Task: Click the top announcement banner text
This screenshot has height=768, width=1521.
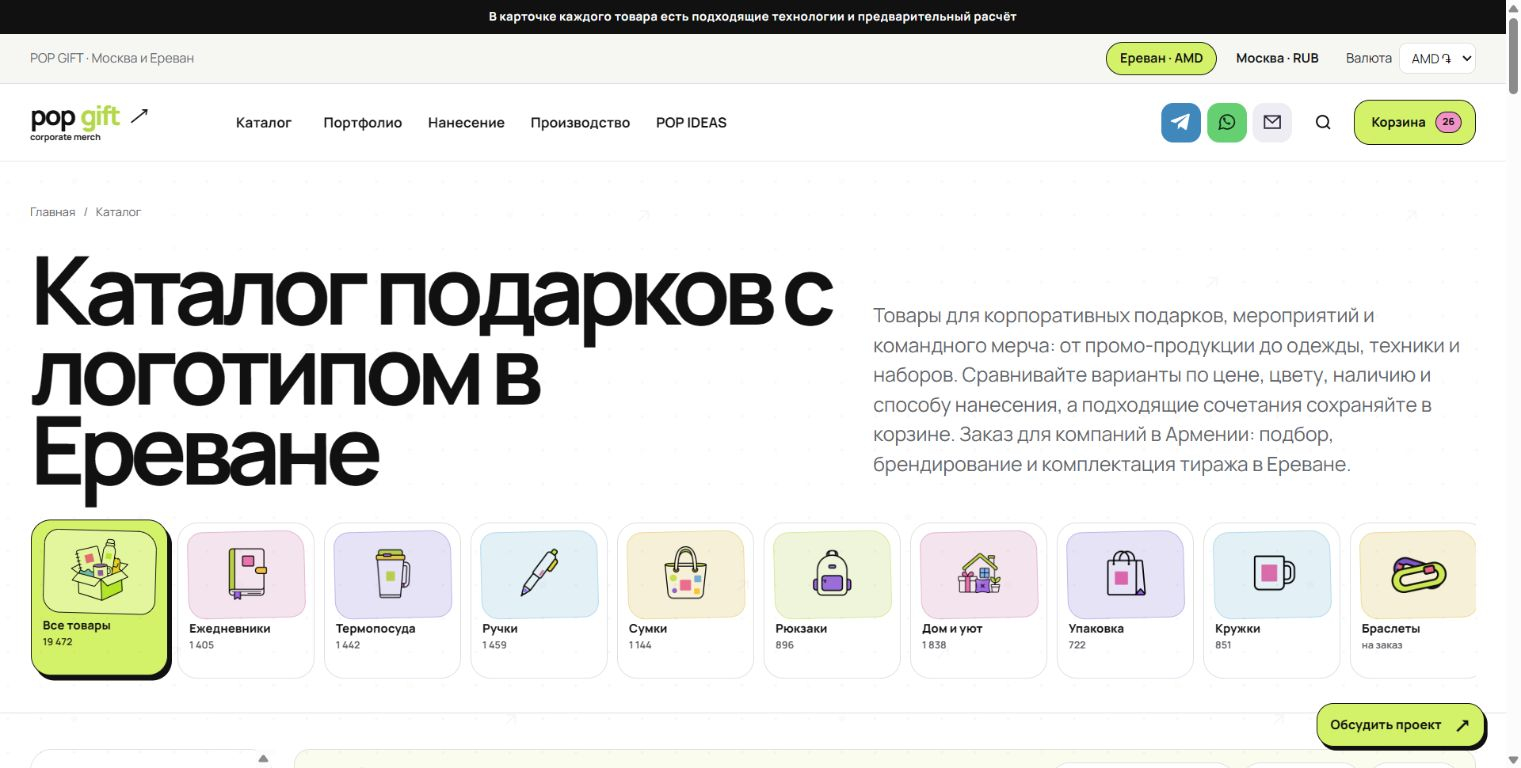Action: click(x=753, y=17)
